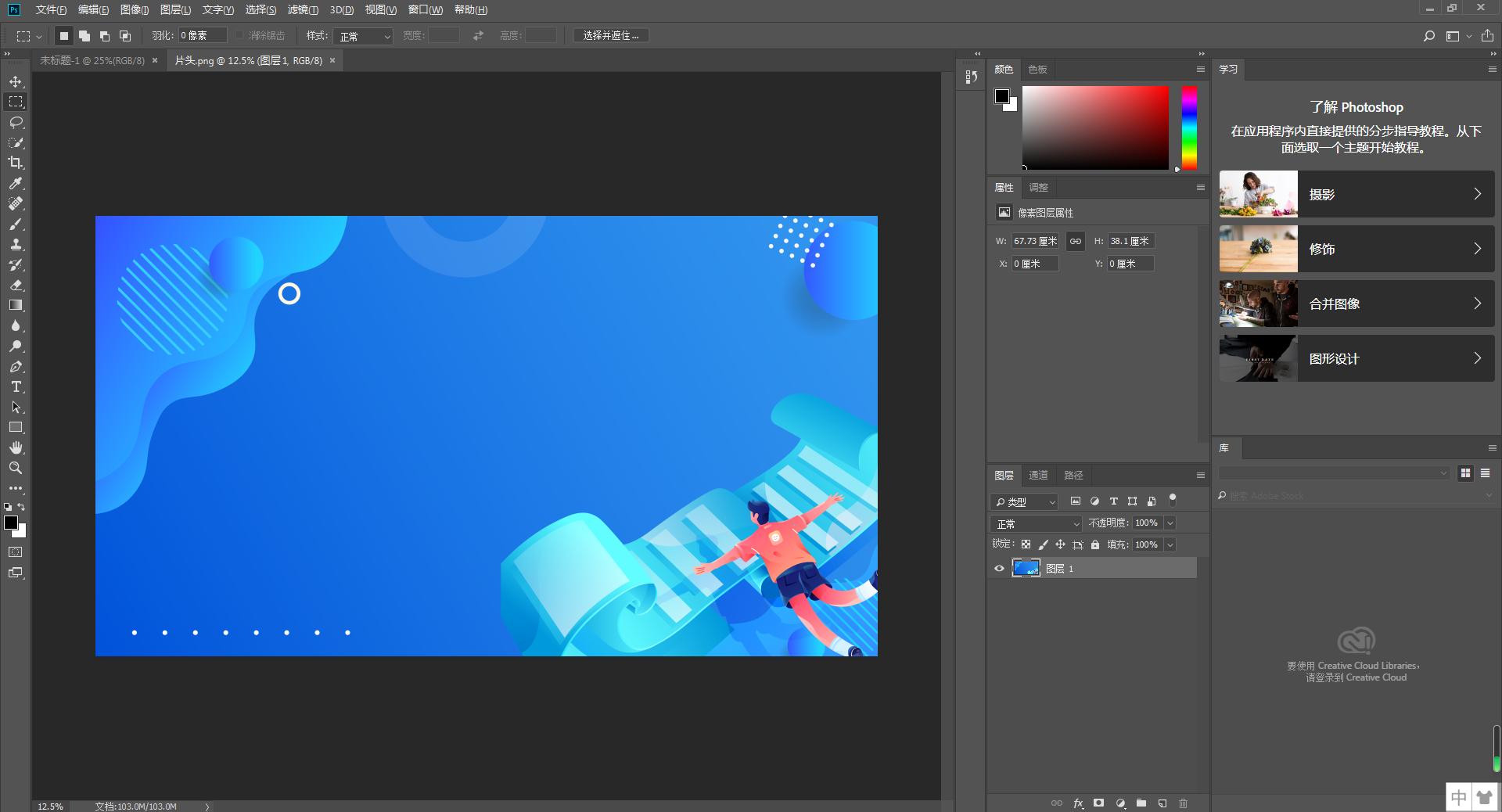The height and width of the screenshot is (812, 1502).
Task: Select the Hand tool
Action: click(x=16, y=447)
